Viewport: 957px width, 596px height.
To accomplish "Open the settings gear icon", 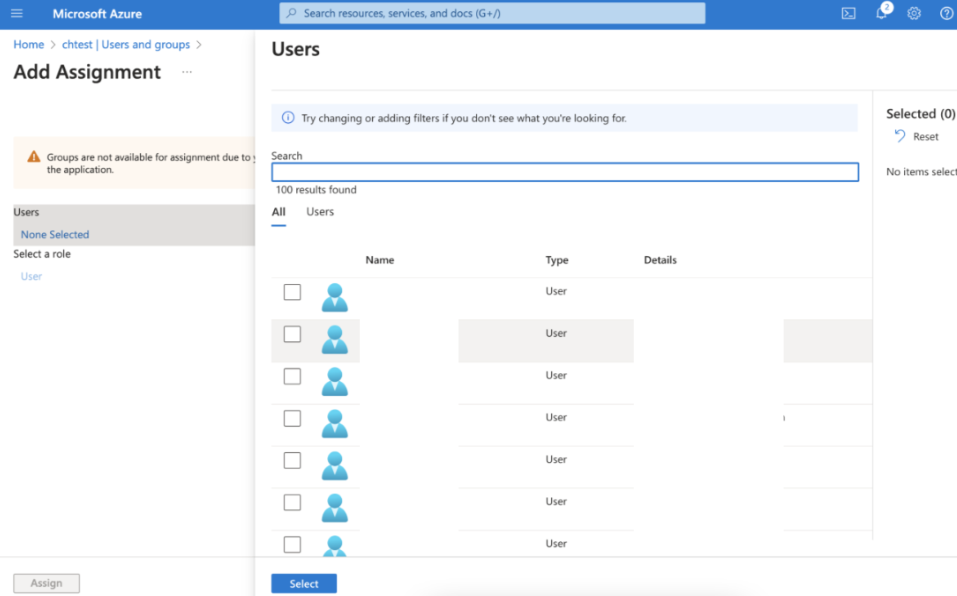I will click(x=914, y=13).
